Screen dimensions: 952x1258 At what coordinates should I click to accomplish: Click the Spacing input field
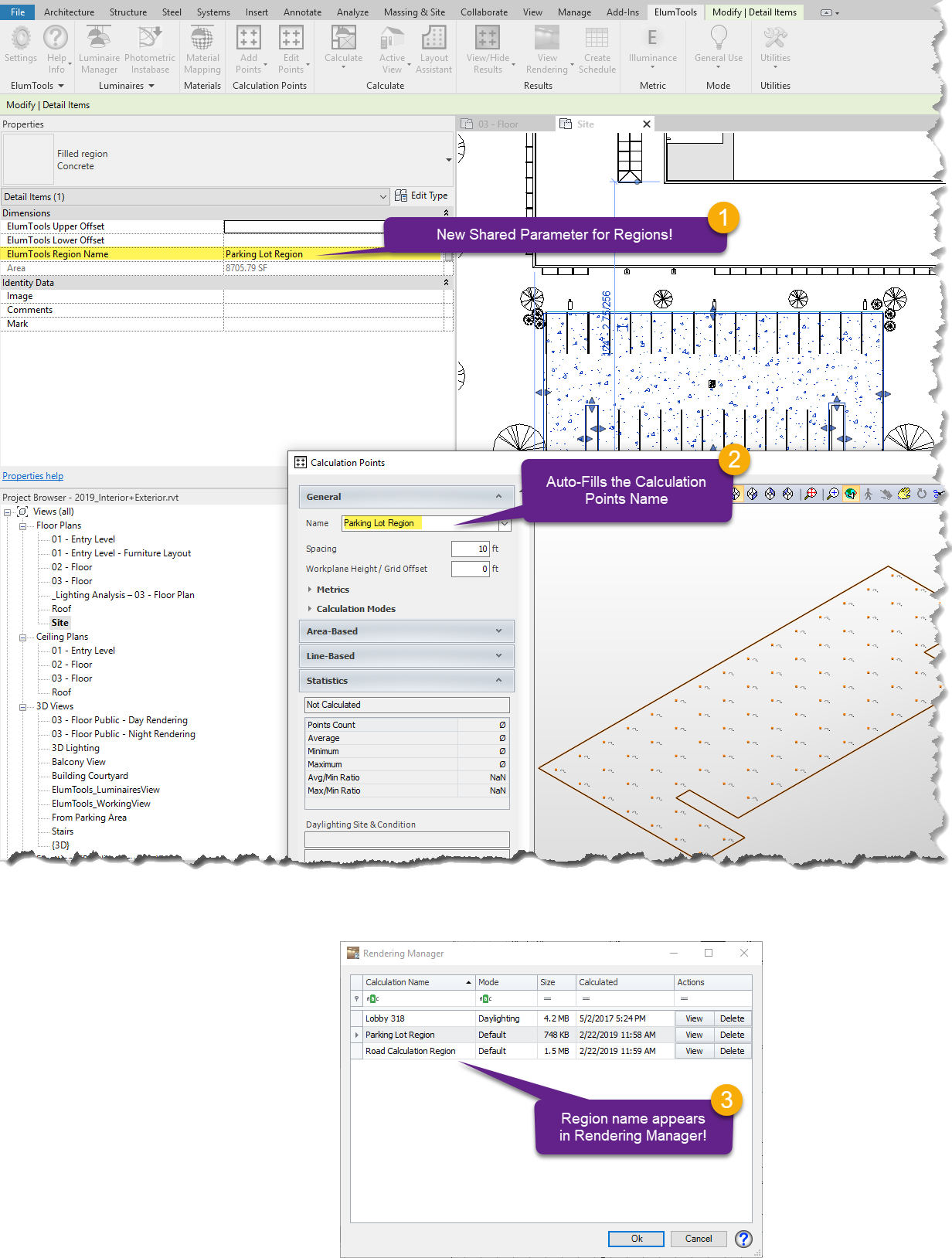pos(471,549)
